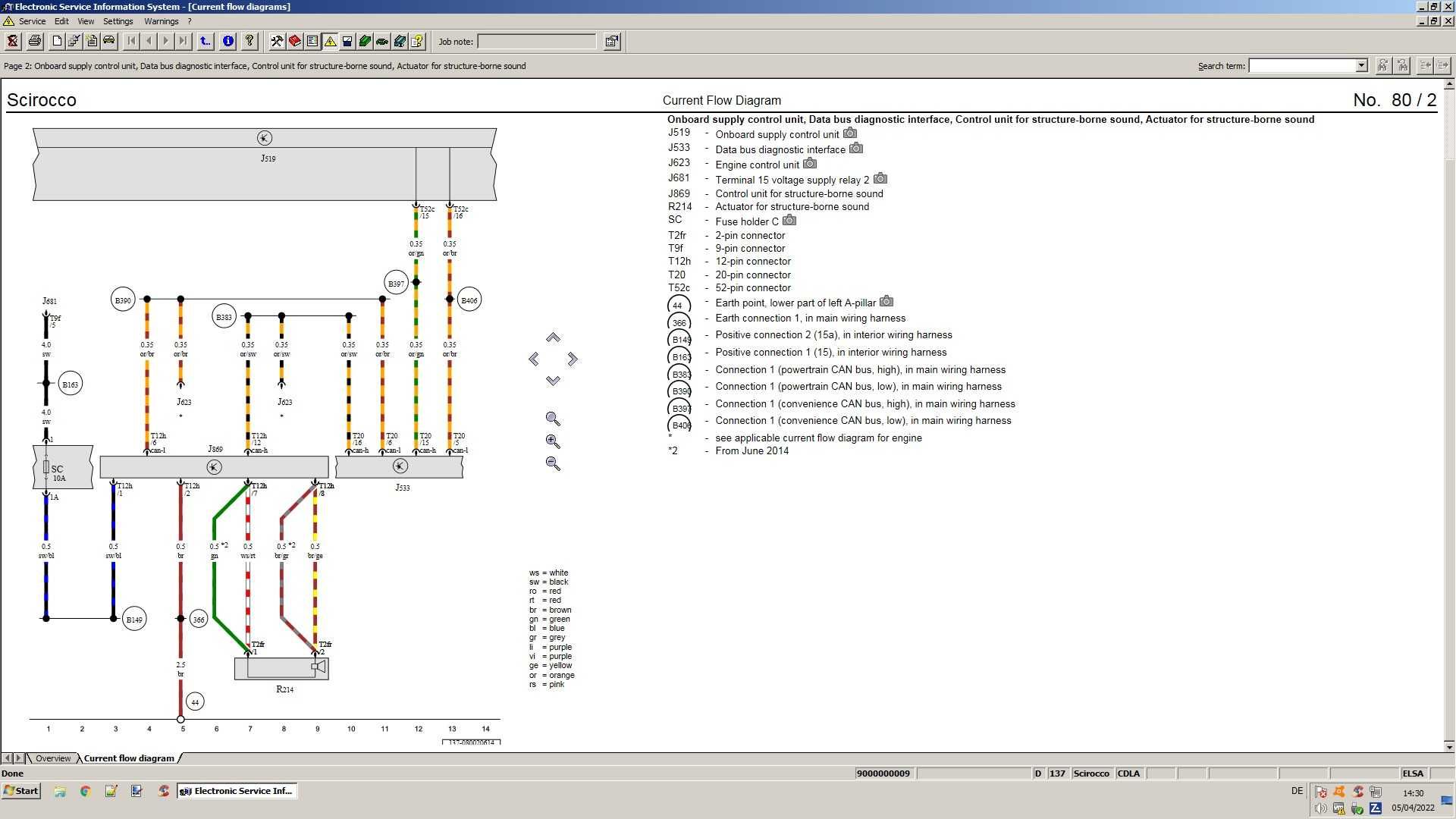Open help question mark icon

249,41
